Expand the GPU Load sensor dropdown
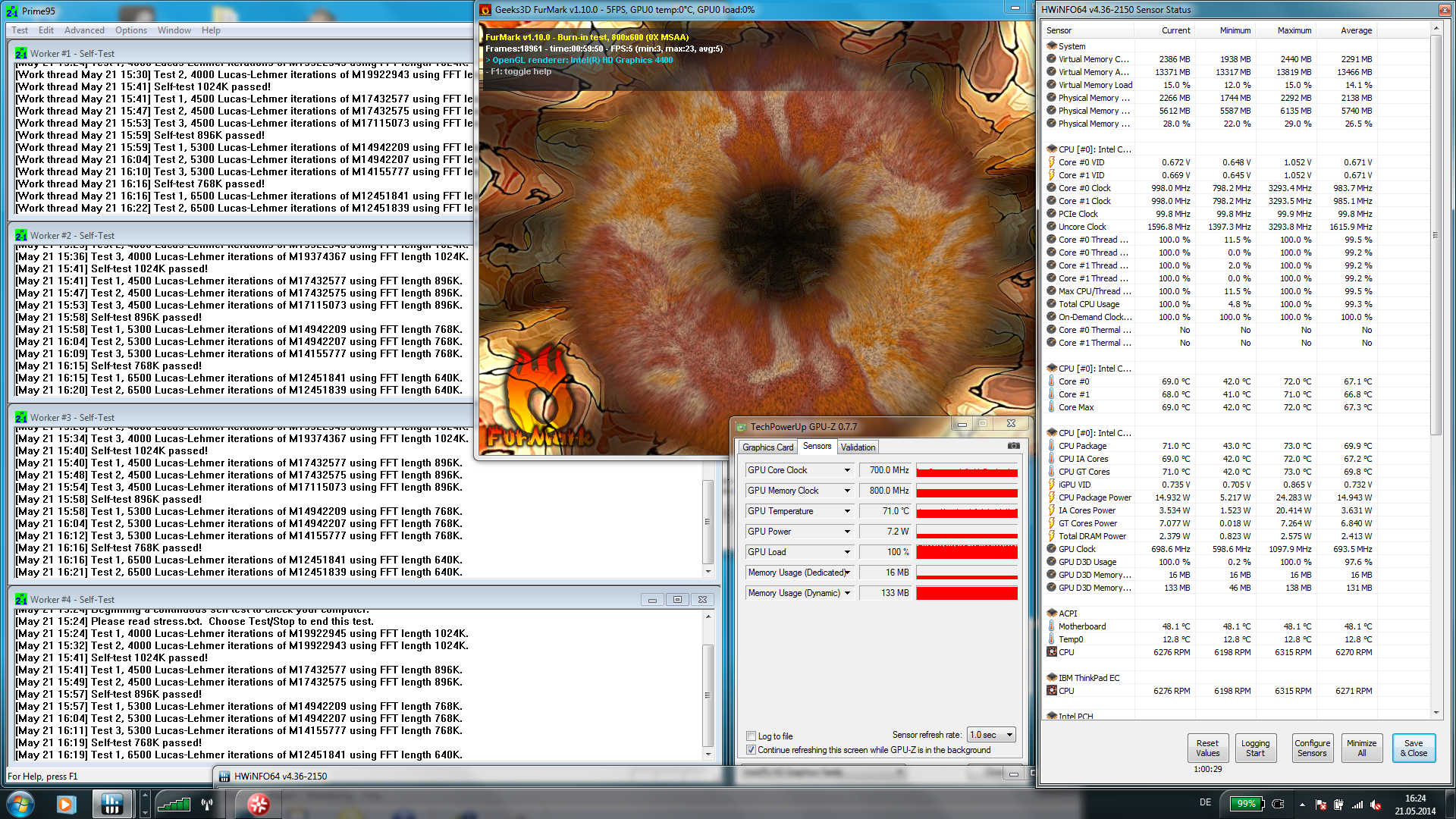 (847, 552)
